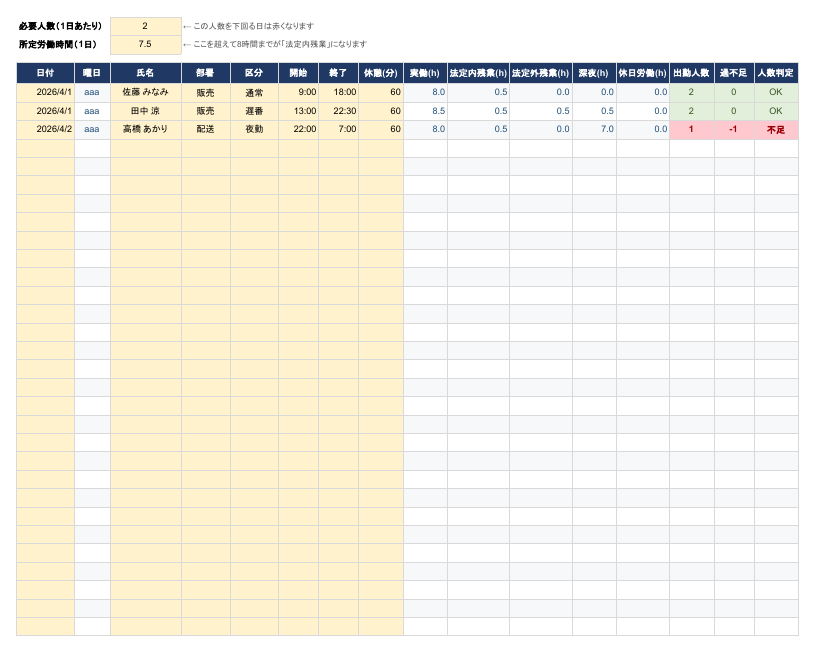
Task: Click the 配送 department cell
Action: [206, 129]
